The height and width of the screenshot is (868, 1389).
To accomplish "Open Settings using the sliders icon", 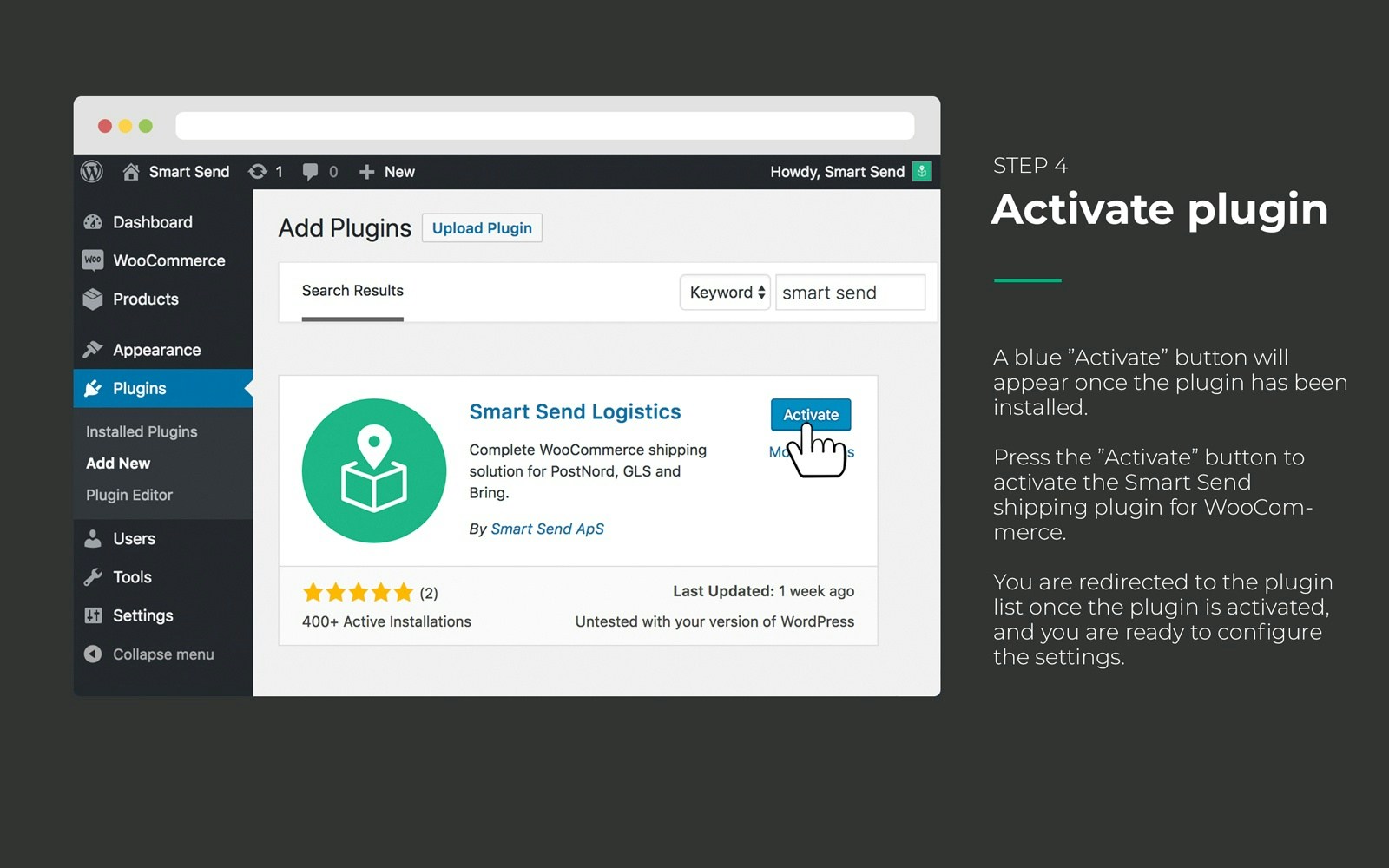I will point(93,615).
